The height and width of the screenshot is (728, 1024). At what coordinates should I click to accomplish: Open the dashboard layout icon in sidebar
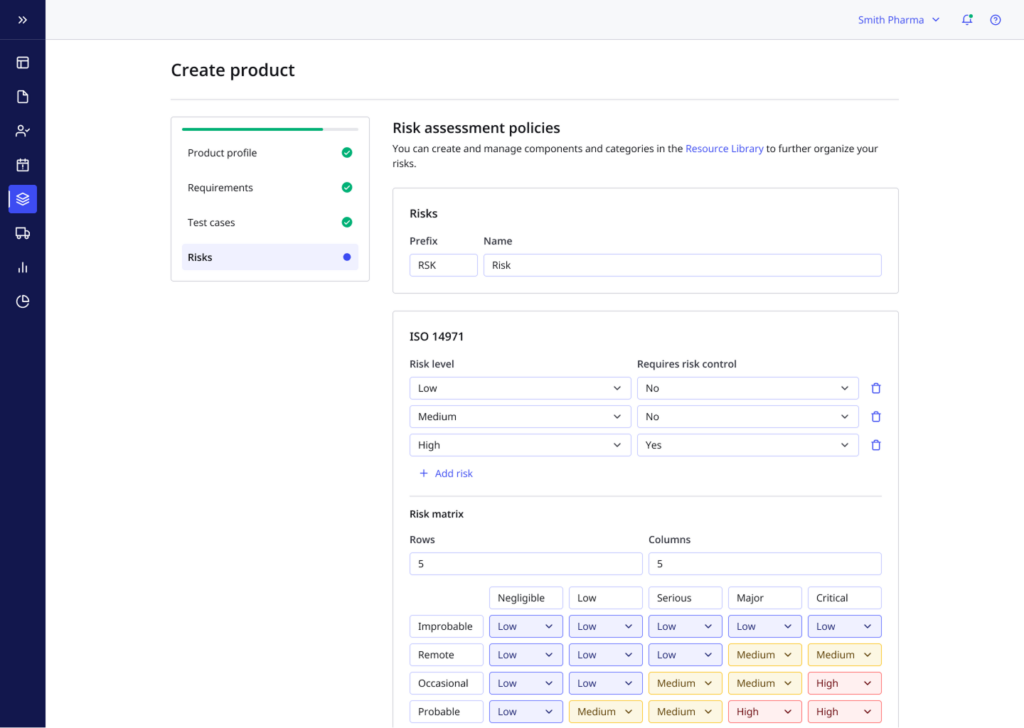[x=22, y=63]
